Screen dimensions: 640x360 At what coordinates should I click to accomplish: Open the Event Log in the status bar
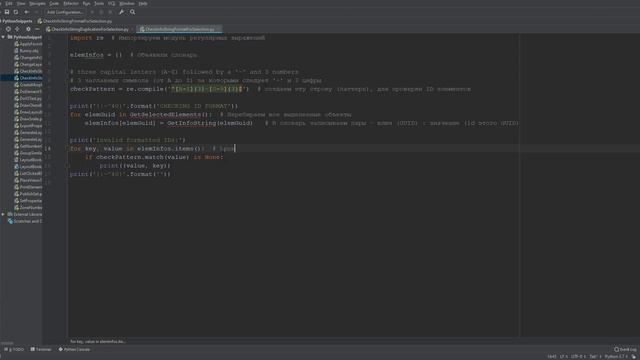pos(625,349)
